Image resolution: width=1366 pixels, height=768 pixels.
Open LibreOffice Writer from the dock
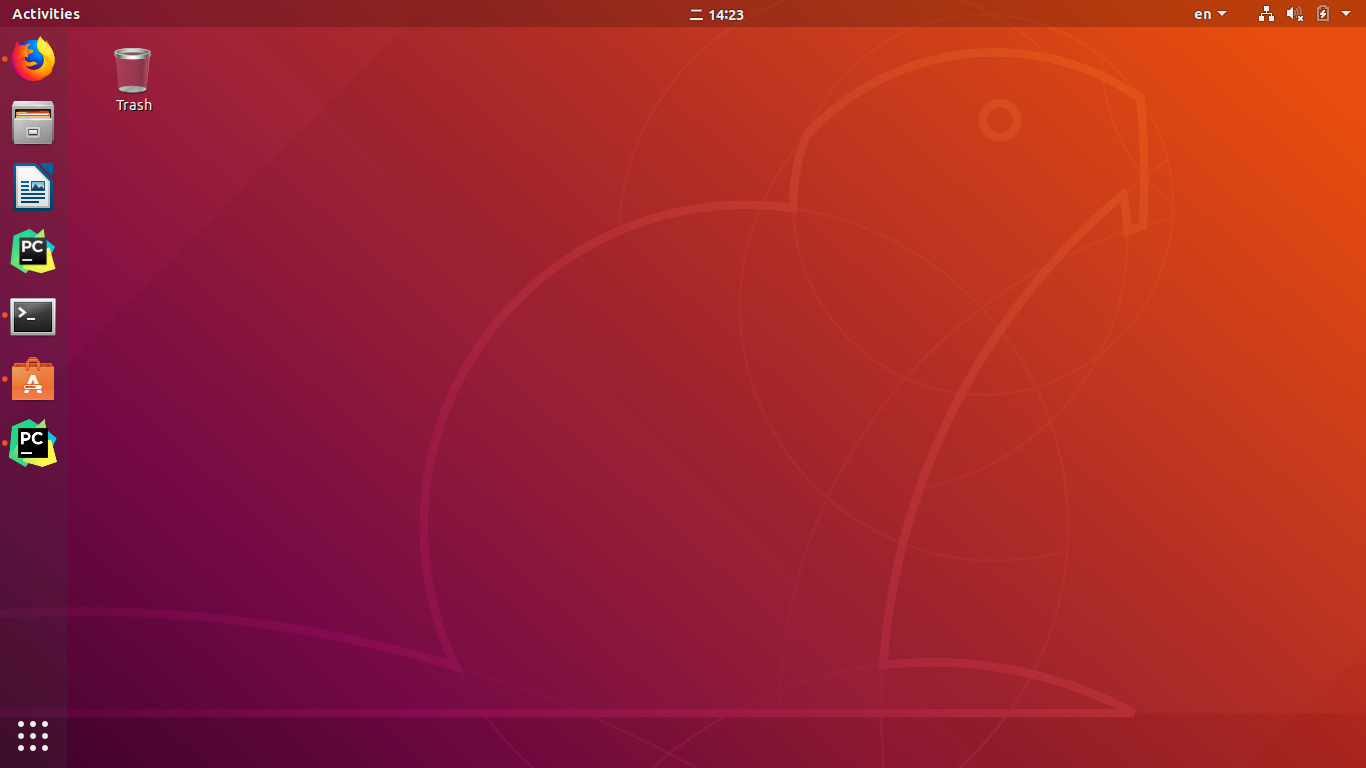click(x=33, y=187)
